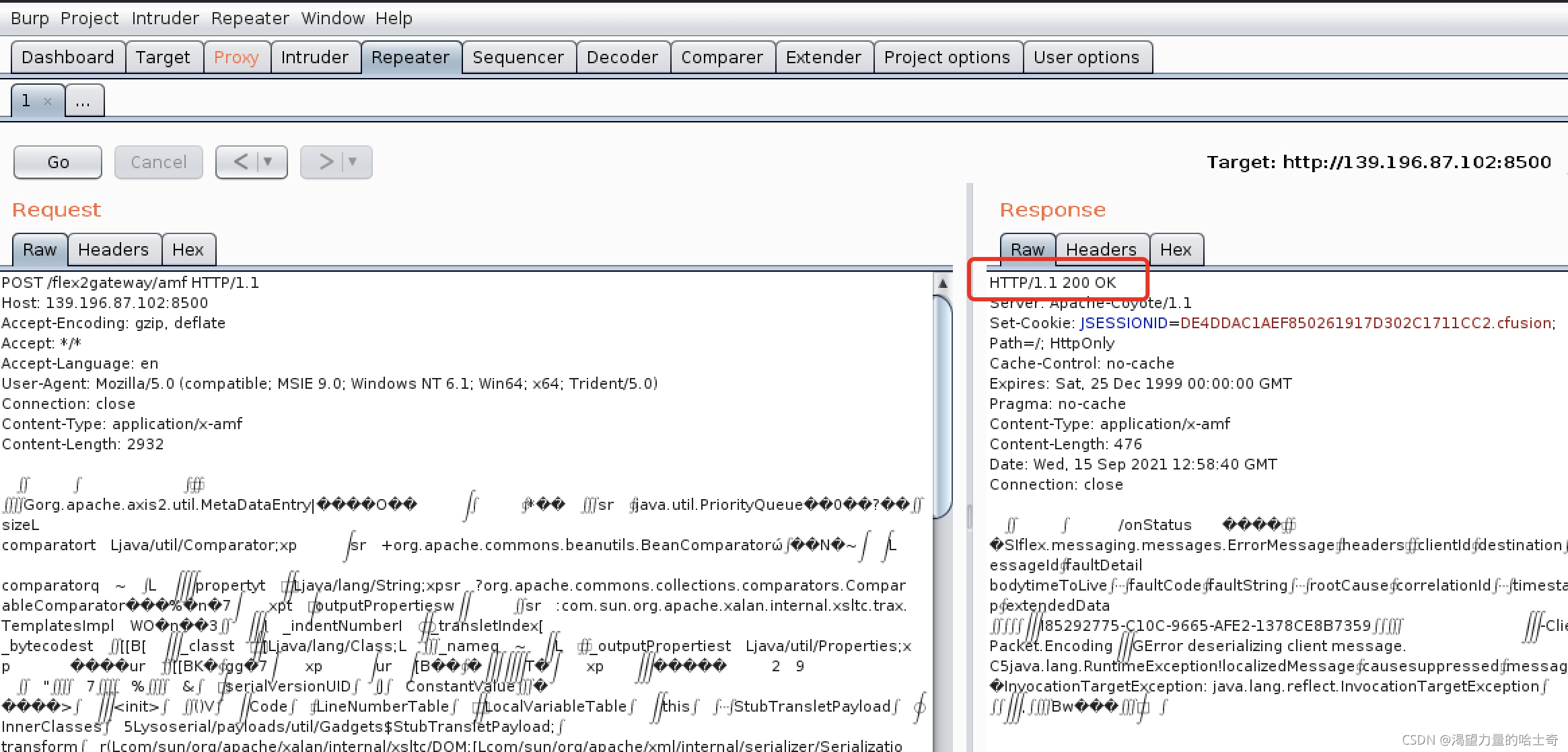The width and height of the screenshot is (1568, 752).
Task: Click the Cache-Control: no-cache header
Action: 1081,363
